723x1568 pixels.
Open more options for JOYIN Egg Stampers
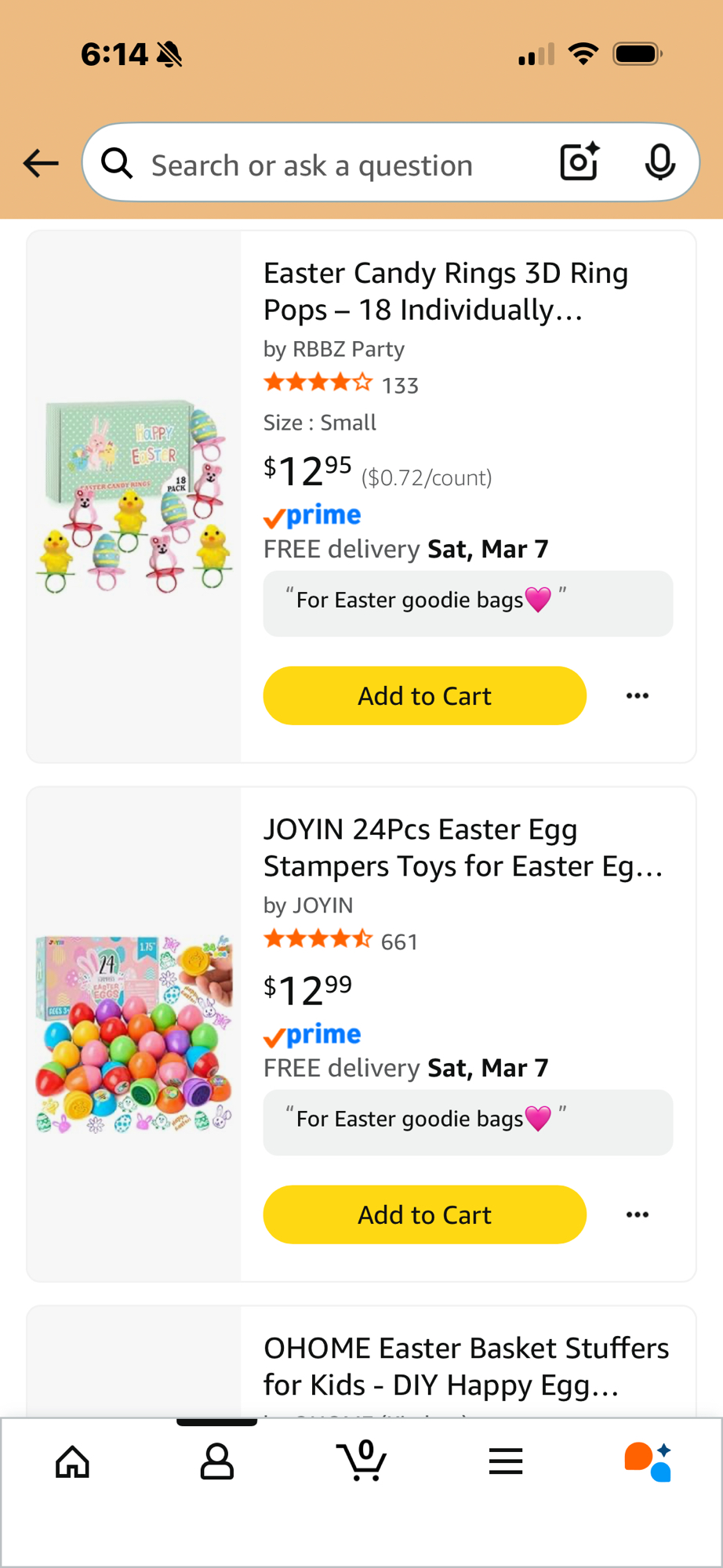[638, 1214]
